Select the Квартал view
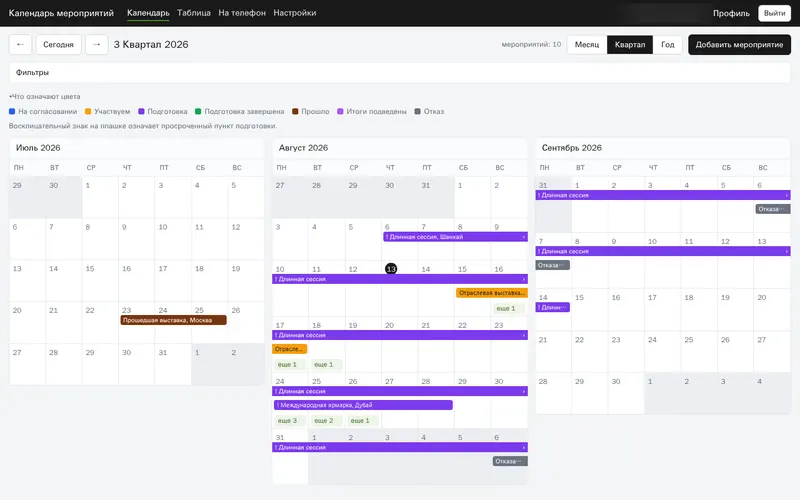Screen dimensions: 800x500 630,44
